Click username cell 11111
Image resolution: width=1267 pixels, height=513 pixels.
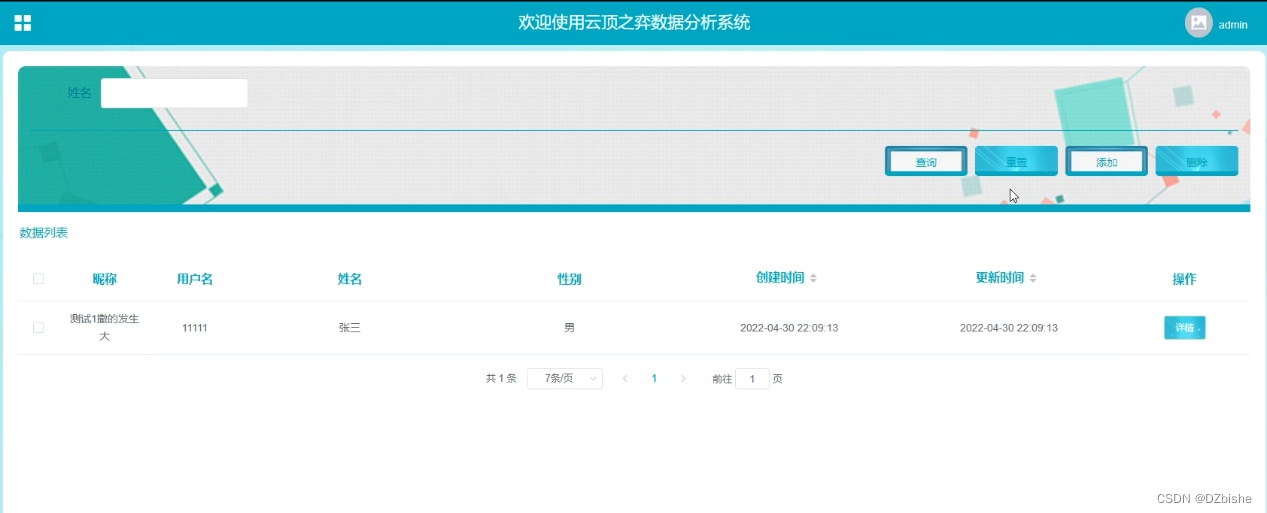click(x=194, y=327)
